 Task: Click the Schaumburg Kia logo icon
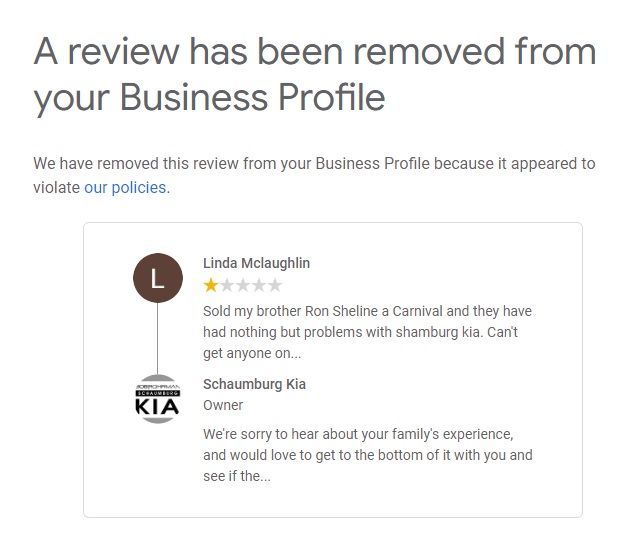158,399
